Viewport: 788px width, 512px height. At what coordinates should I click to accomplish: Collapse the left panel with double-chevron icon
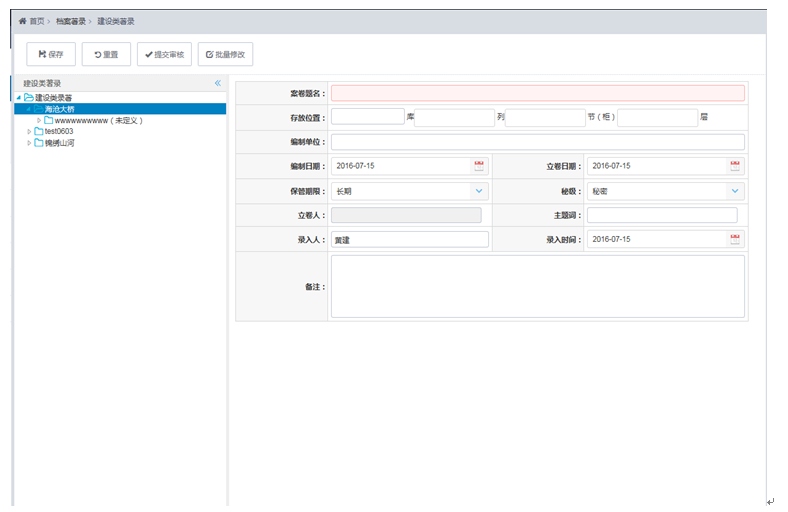click(x=218, y=83)
